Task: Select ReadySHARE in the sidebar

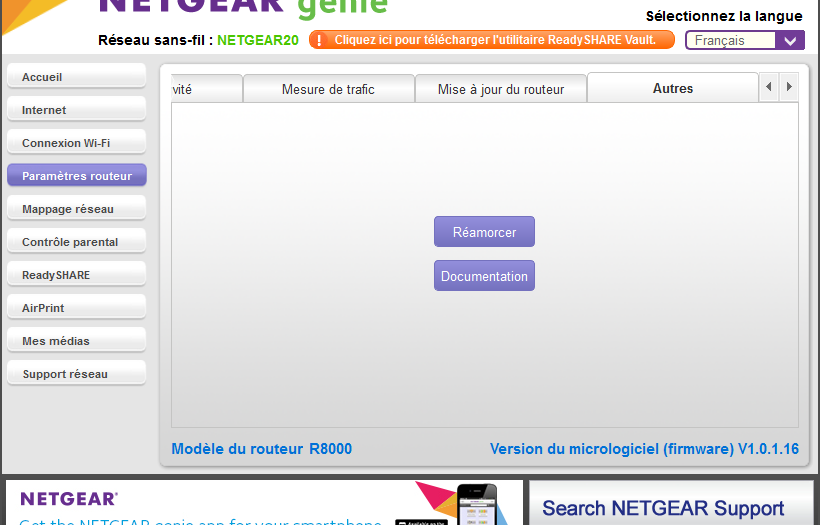Action: [76, 275]
